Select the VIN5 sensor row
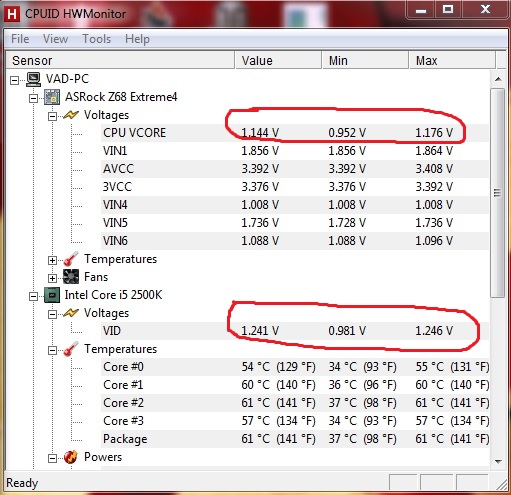The height and width of the screenshot is (495, 511). pos(295,223)
